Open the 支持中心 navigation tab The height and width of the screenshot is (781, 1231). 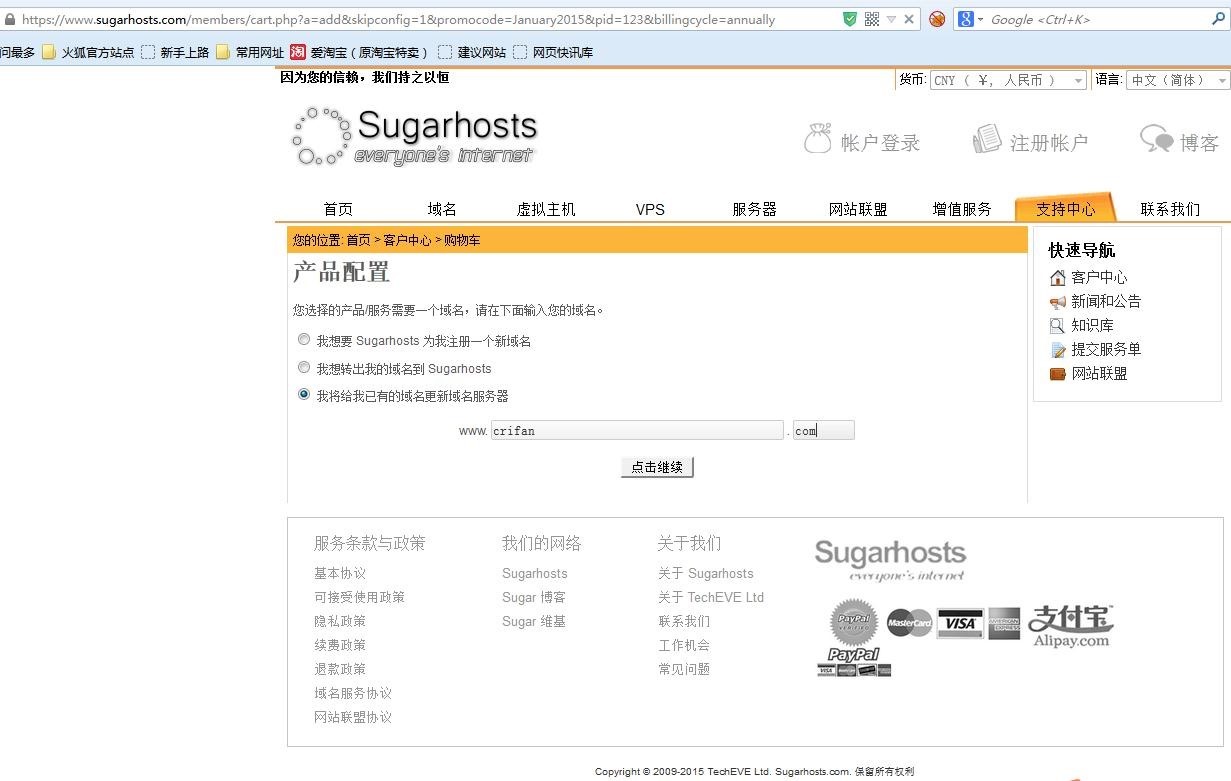coord(1065,208)
